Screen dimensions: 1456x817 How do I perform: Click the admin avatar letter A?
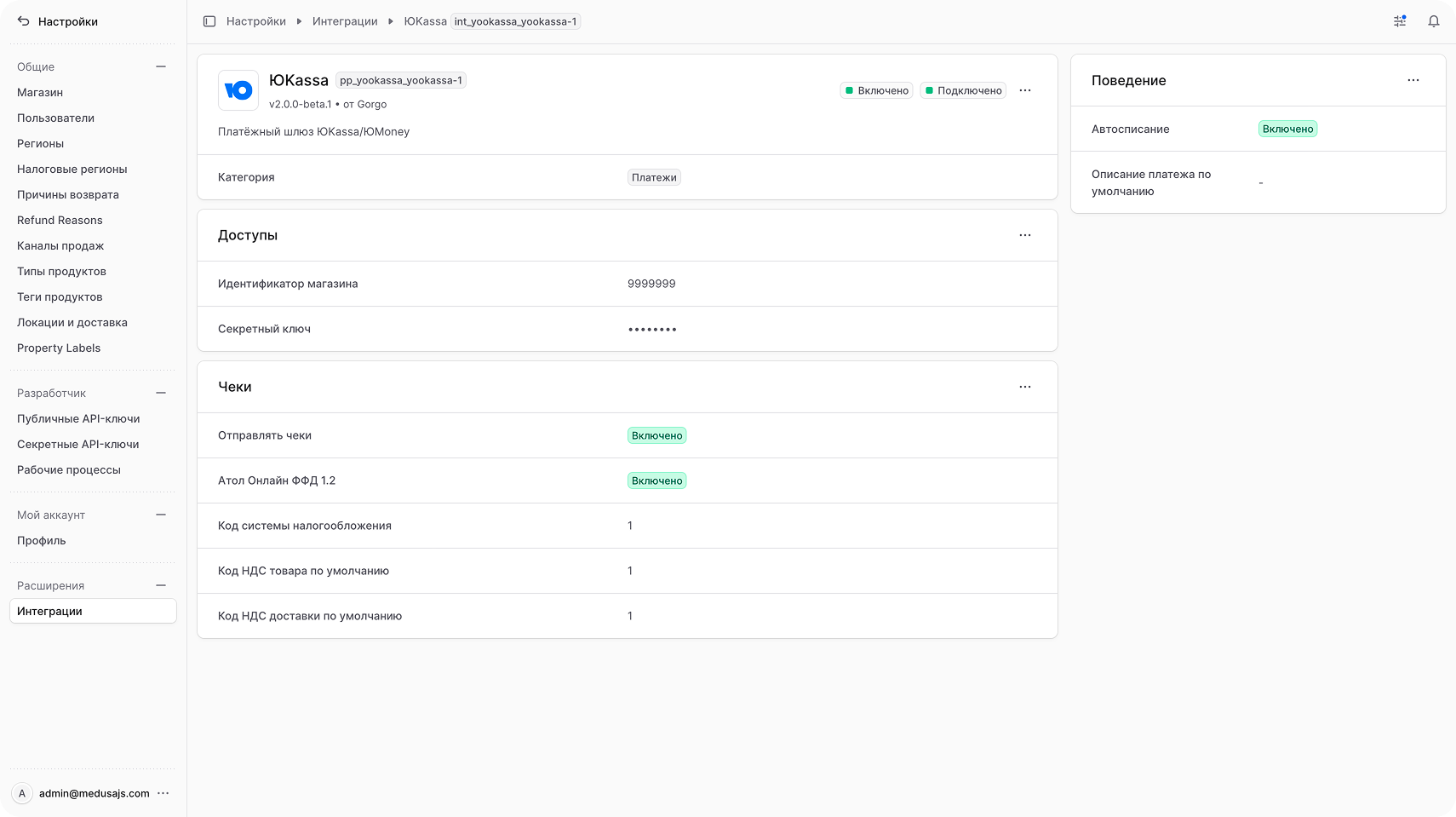pos(22,793)
